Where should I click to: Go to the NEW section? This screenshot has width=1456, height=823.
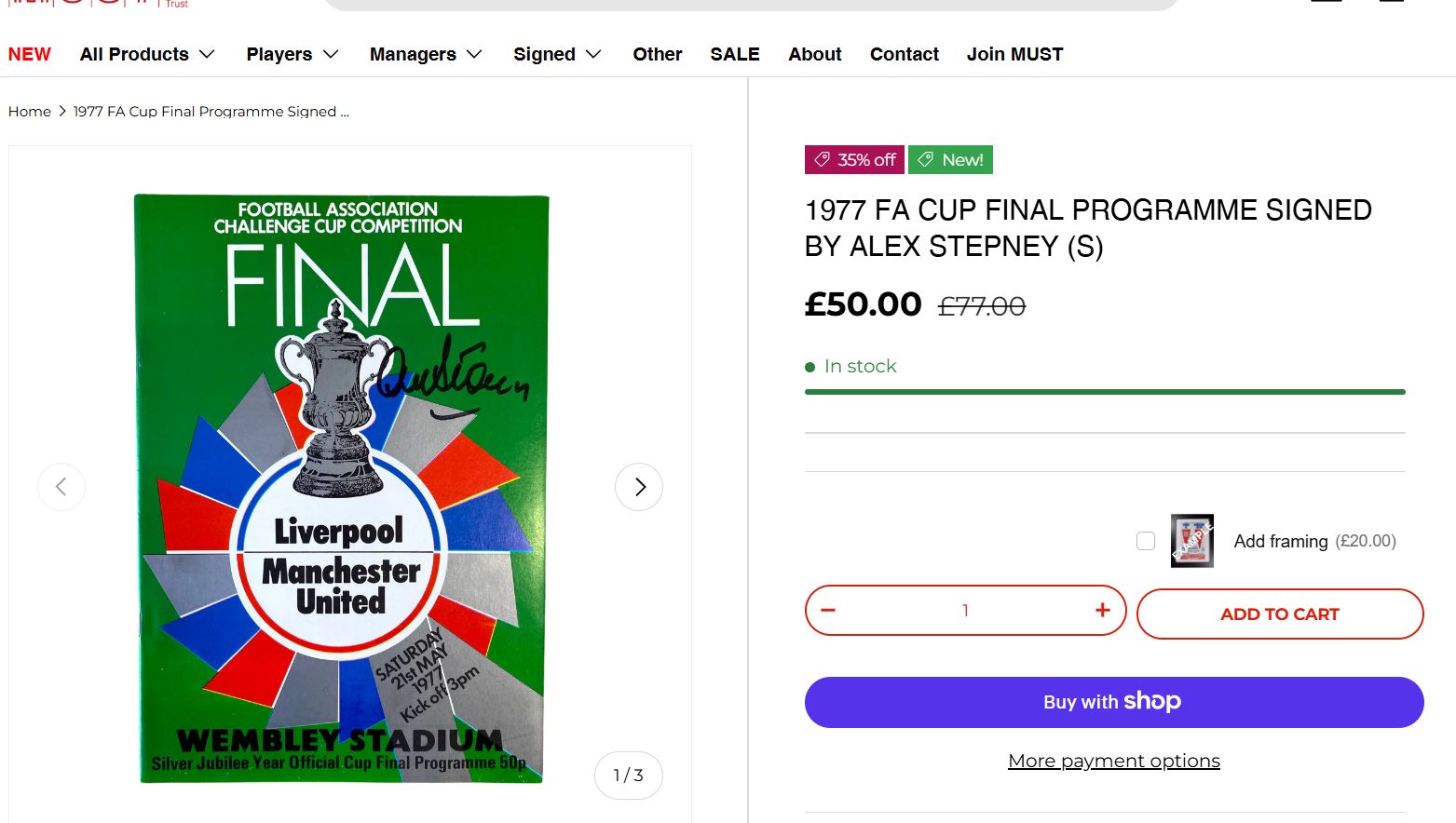pos(30,54)
